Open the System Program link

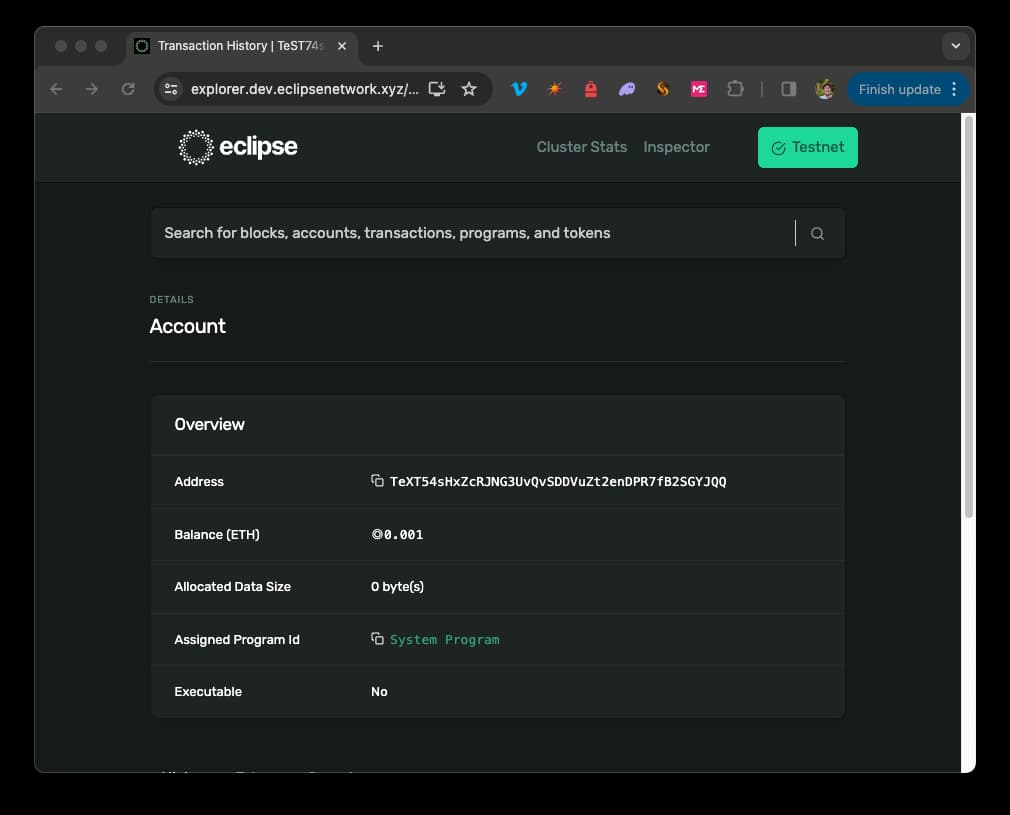pos(444,639)
